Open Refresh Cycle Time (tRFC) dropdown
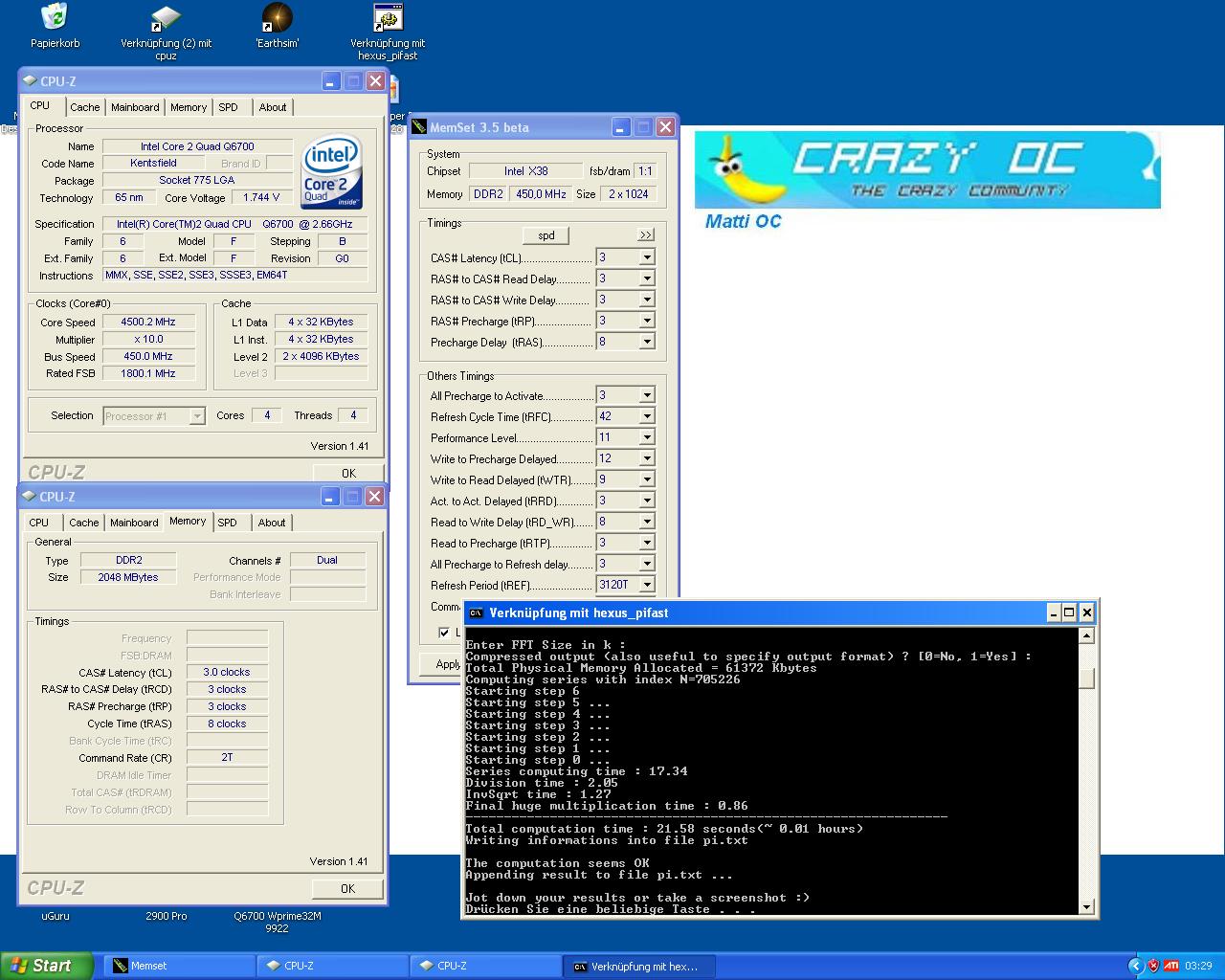Image resolution: width=1225 pixels, height=980 pixels. point(647,416)
